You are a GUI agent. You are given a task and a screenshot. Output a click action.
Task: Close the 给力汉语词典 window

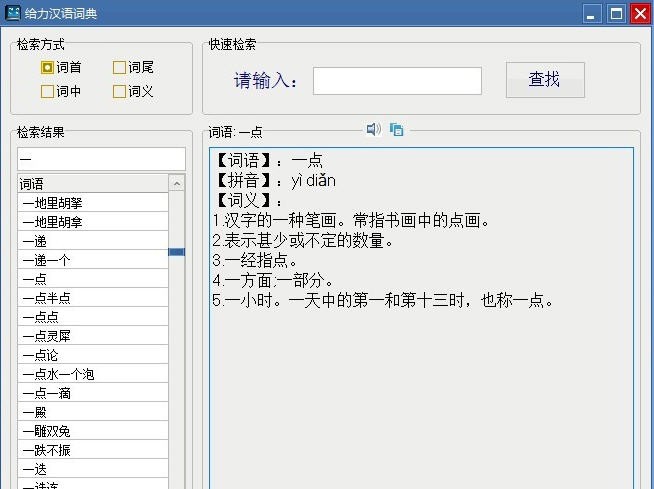641,14
